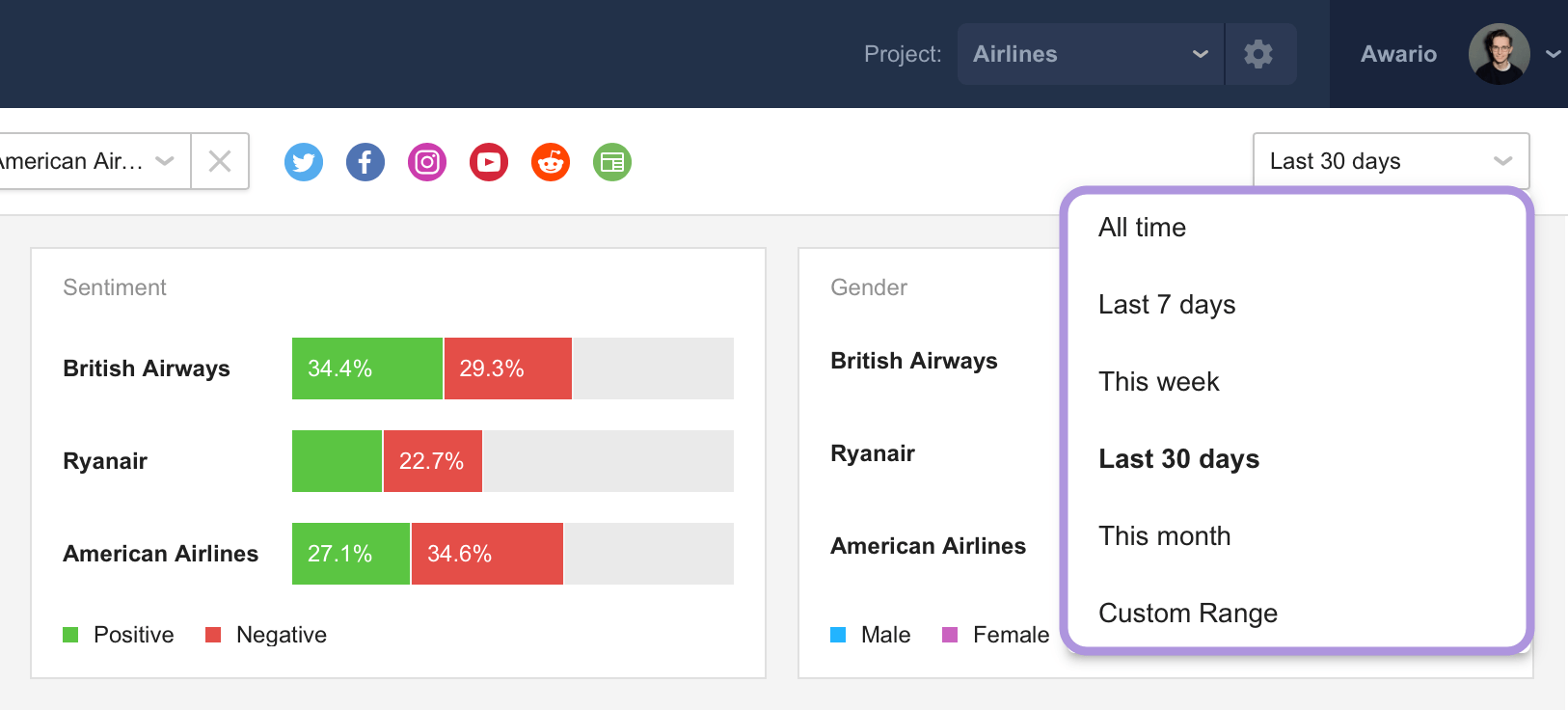Toggle the Twitter source filter
The image size is (1568, 710).
(304, 162)
